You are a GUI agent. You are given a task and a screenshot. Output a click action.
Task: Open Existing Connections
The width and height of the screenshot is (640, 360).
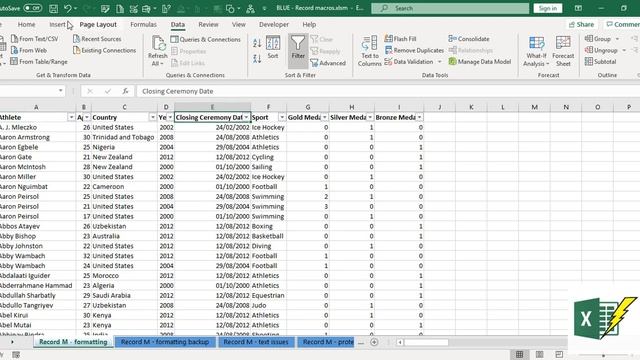pos(104,50)
